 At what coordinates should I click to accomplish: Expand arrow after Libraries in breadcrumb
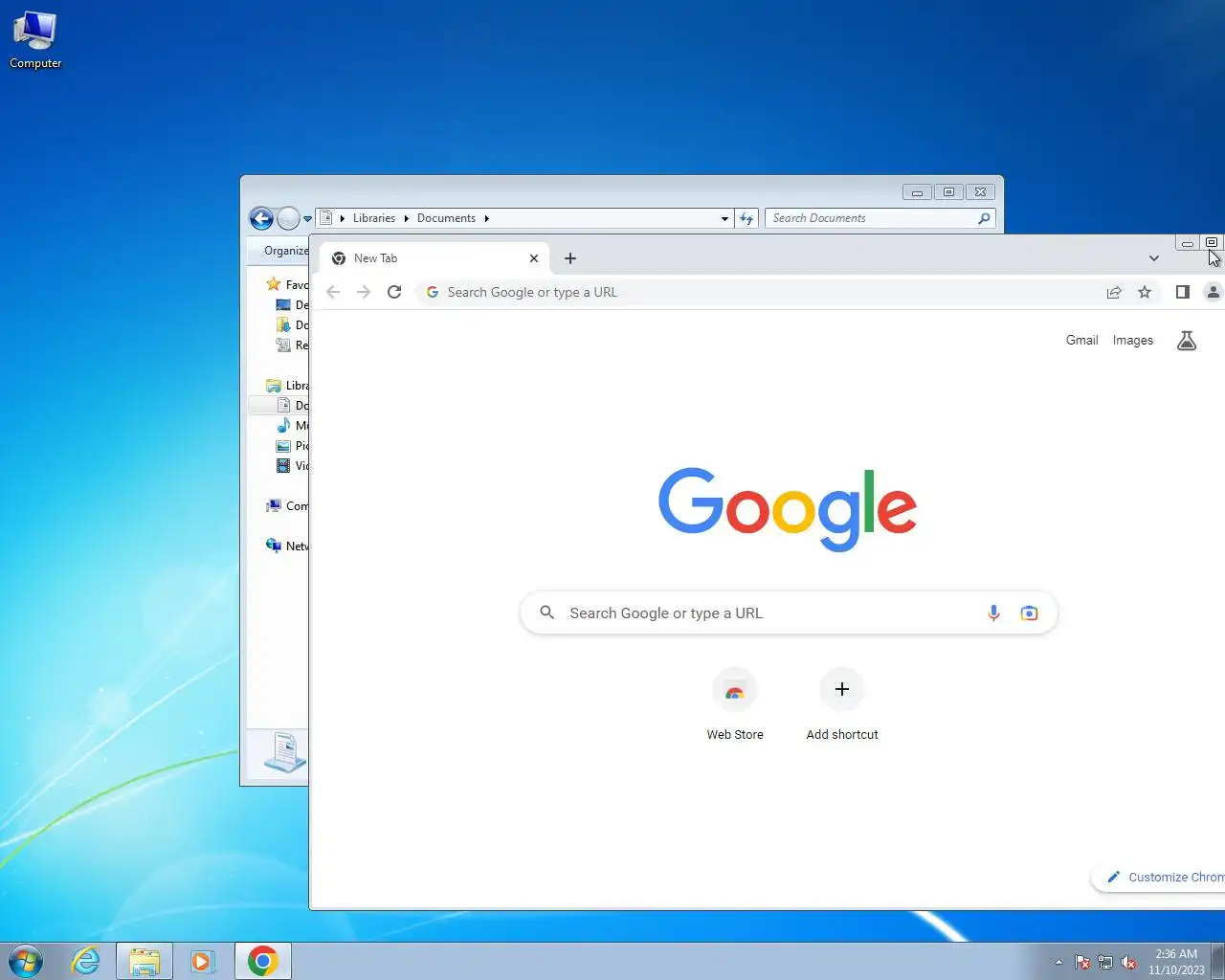click(x=406, y=218)
